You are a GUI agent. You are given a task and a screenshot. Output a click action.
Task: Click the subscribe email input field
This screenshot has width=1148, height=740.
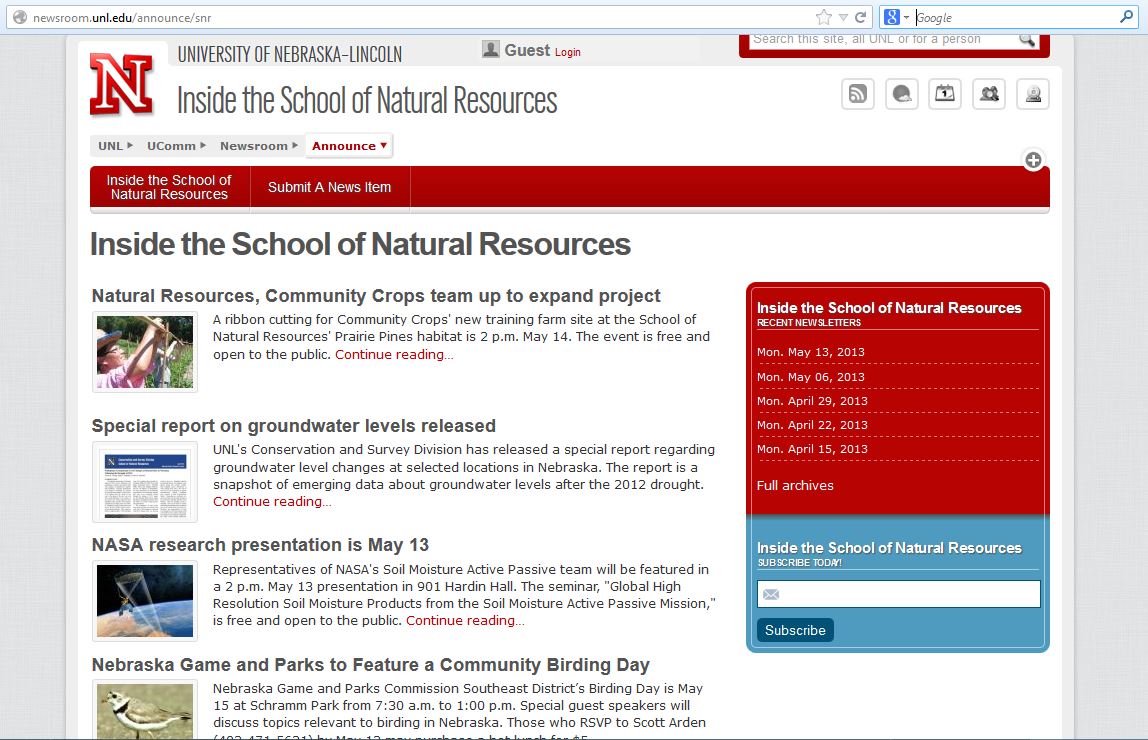(x=898, y=594)
